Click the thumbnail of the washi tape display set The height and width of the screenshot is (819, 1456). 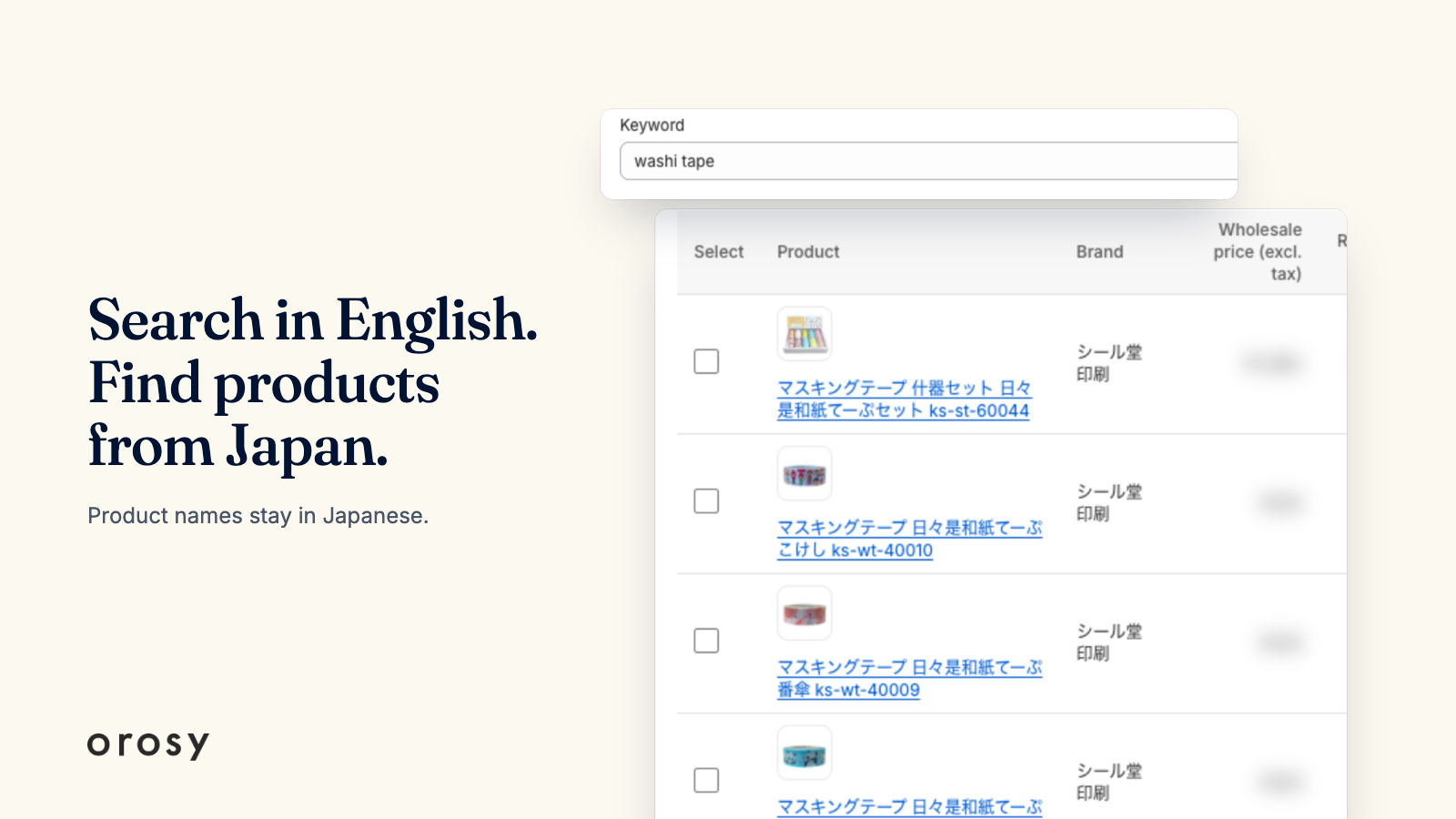click(x=804, y=334)
